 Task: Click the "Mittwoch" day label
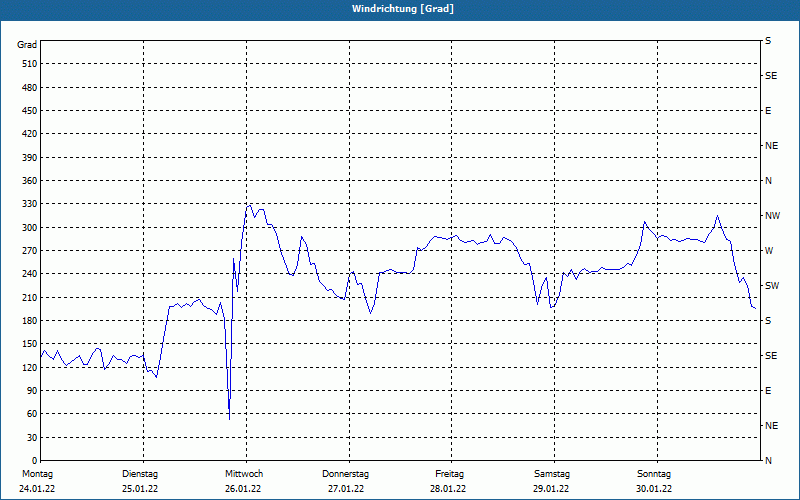coord(244,474)
